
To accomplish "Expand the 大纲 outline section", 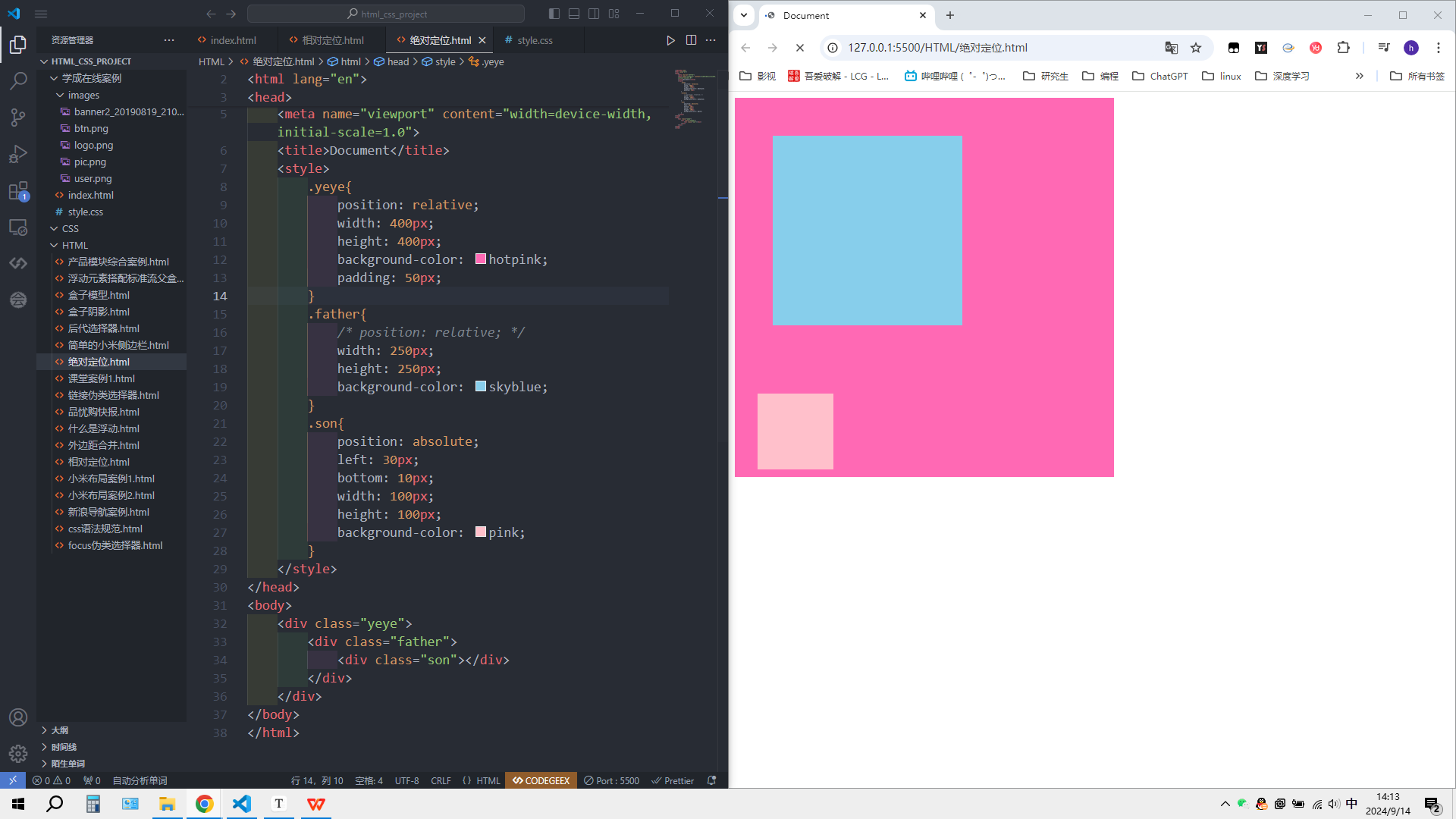I will 59,730.
